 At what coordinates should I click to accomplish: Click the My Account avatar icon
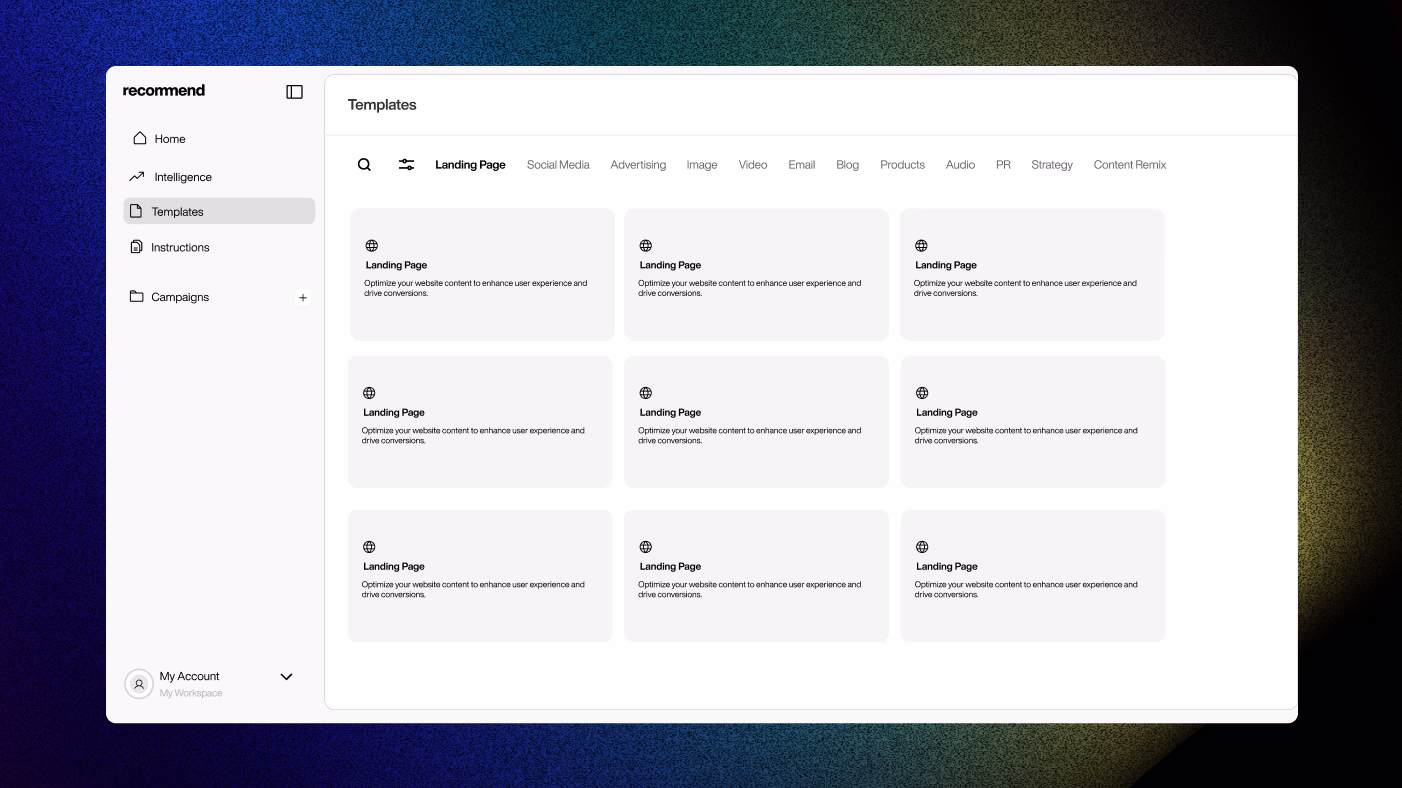pos(139,684)
